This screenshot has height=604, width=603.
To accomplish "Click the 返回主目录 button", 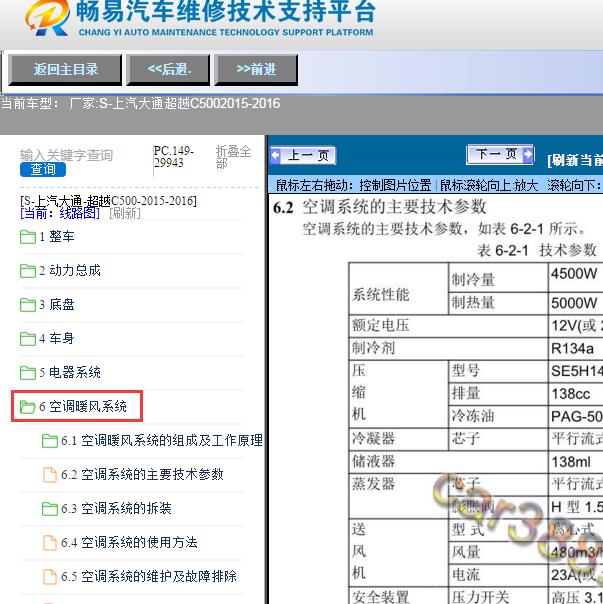I will tap(65, 70).
